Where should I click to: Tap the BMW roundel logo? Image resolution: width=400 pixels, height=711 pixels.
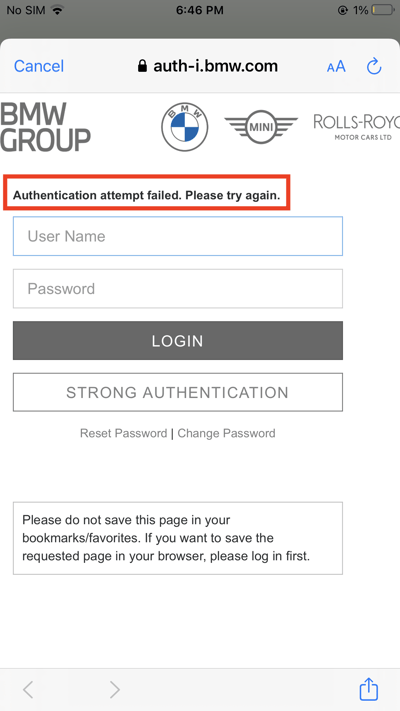click(x=185, y=127)
